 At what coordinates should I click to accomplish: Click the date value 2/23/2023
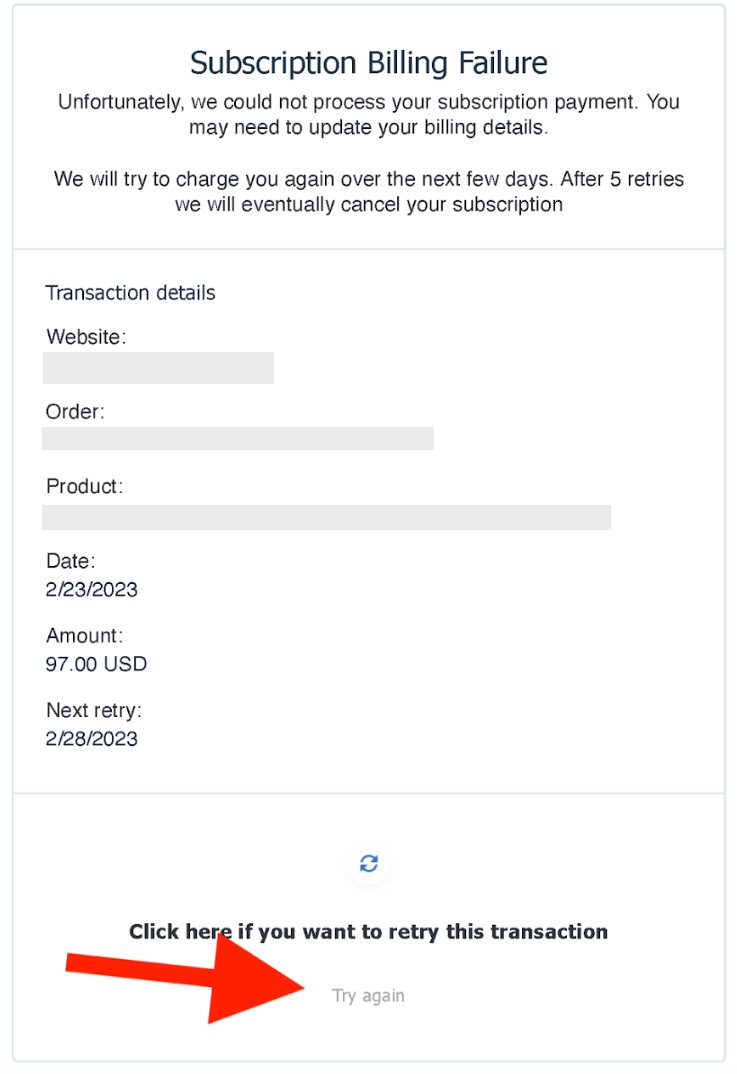point(92,589)
